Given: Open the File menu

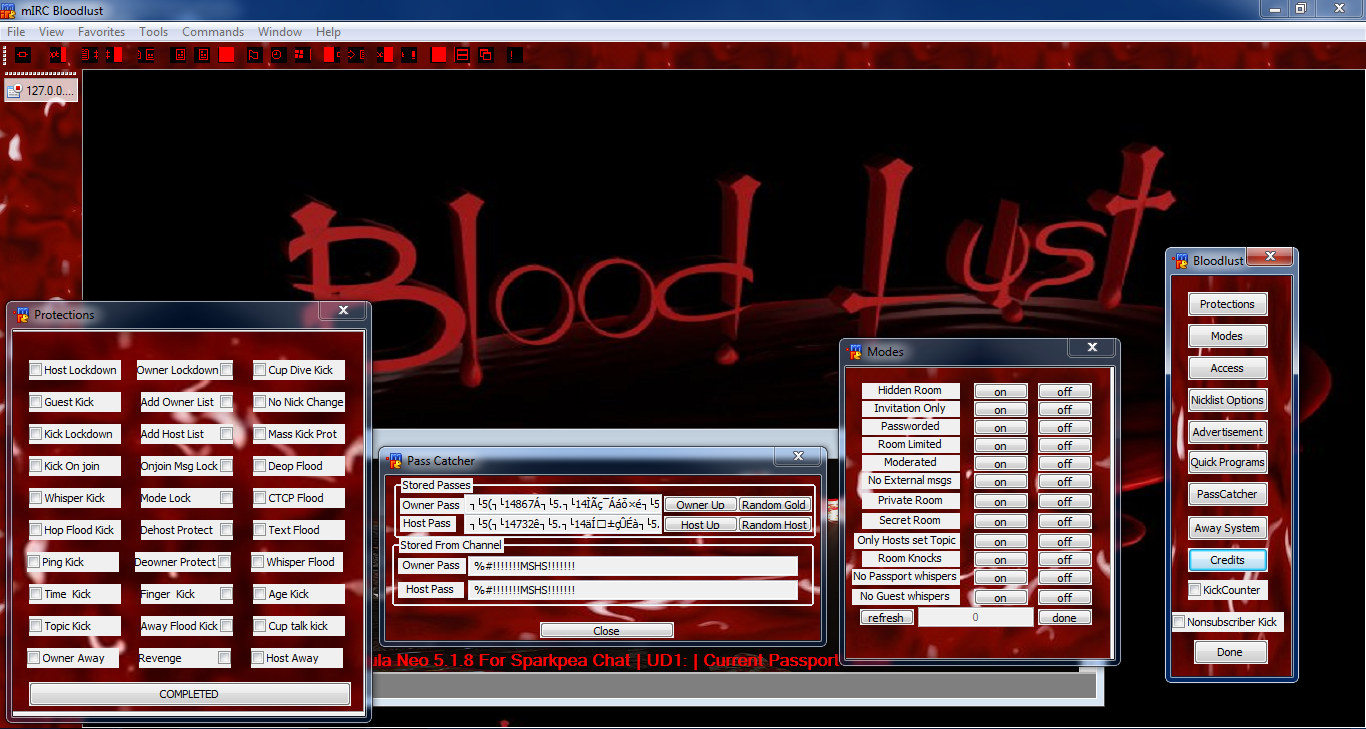Looking at the screenshot, I should click(x=16, y=32).
